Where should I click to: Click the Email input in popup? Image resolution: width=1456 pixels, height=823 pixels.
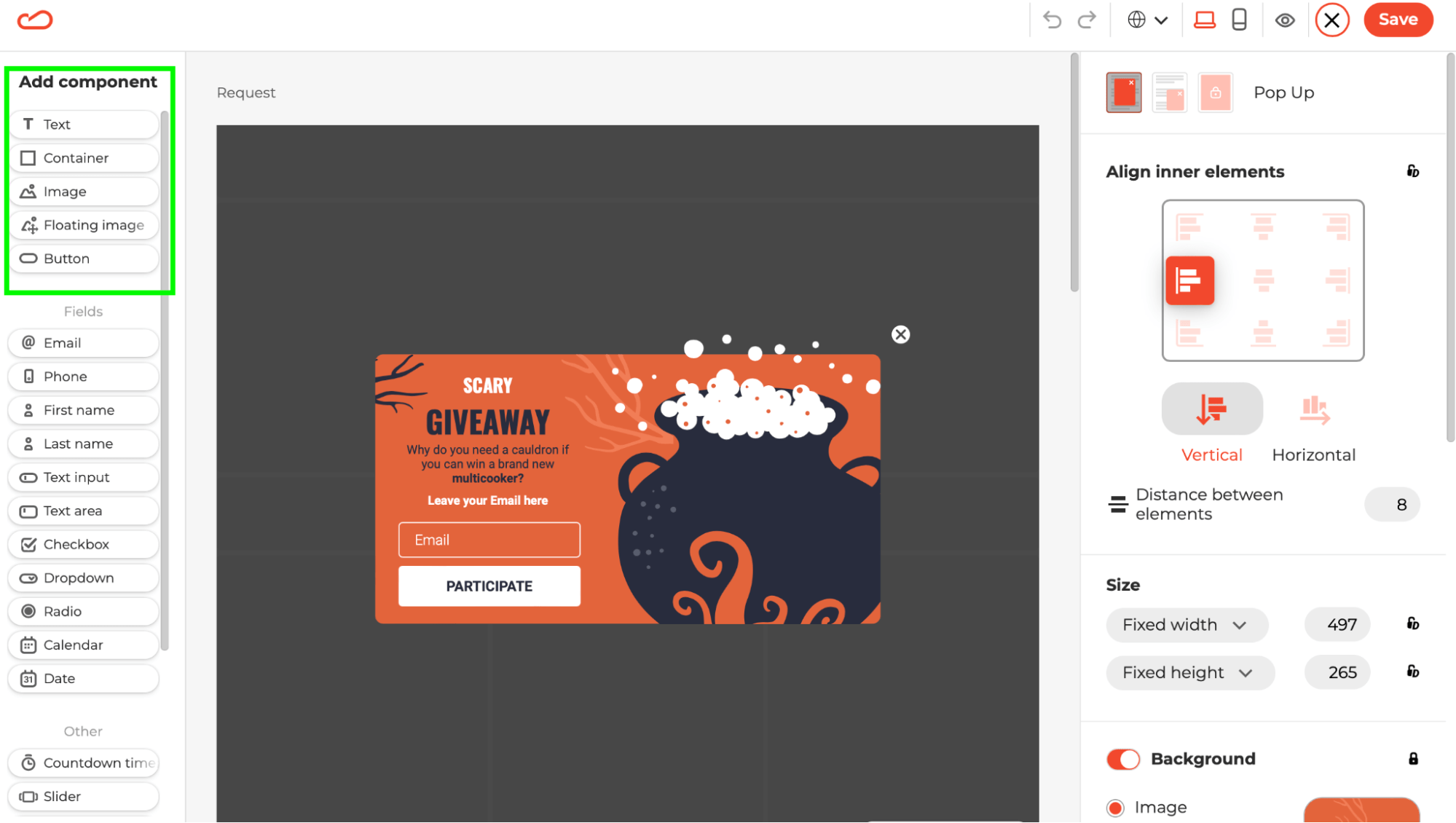[x=489, y=540]
